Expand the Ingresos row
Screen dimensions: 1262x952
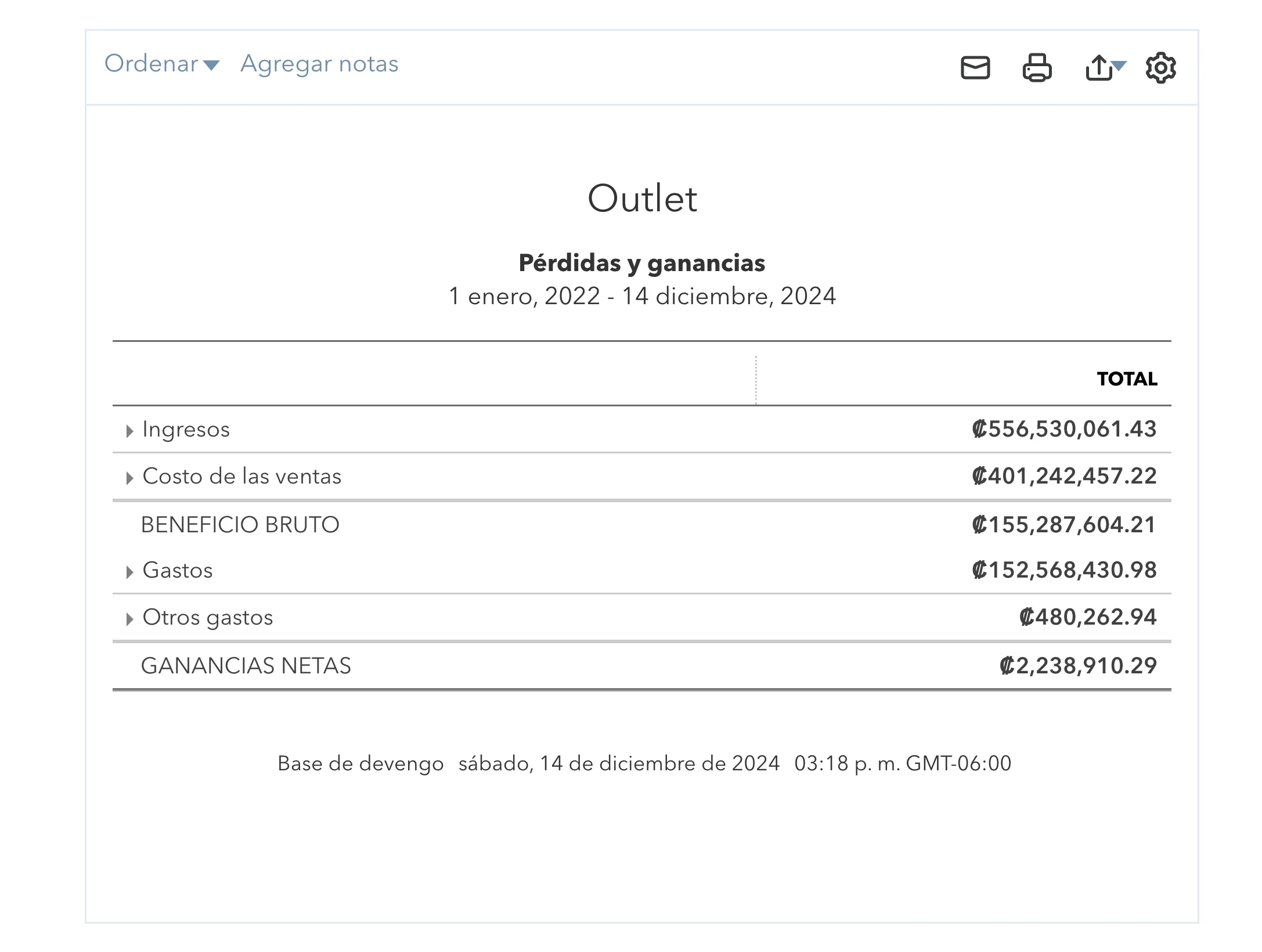pos(129,431)
